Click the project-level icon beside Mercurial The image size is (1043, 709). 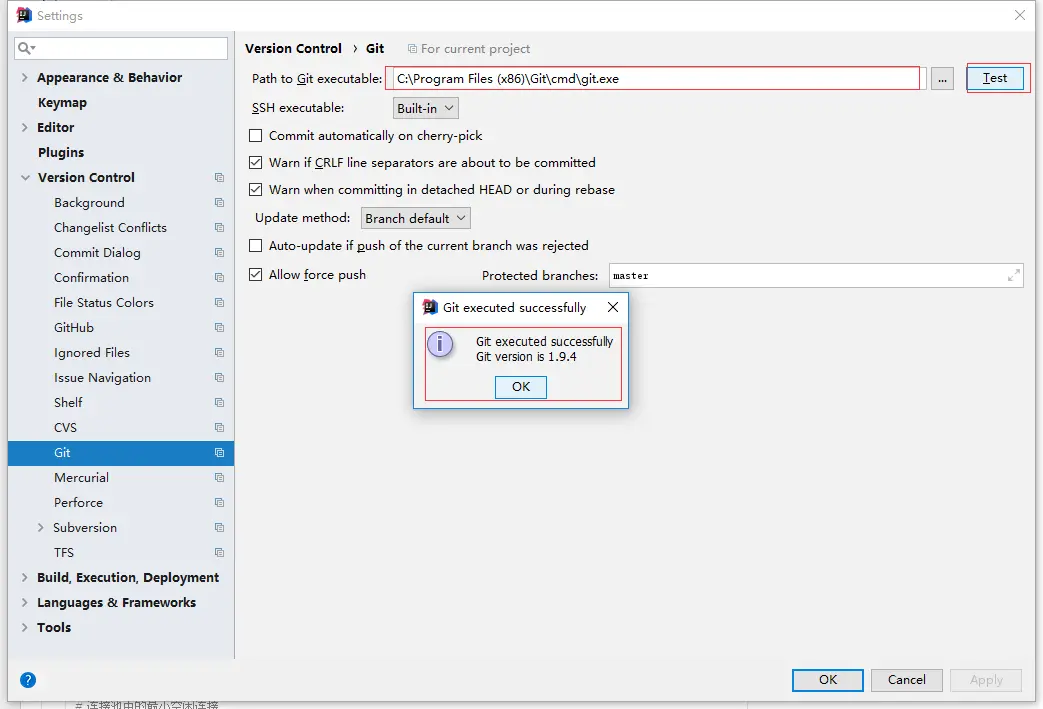220,478
